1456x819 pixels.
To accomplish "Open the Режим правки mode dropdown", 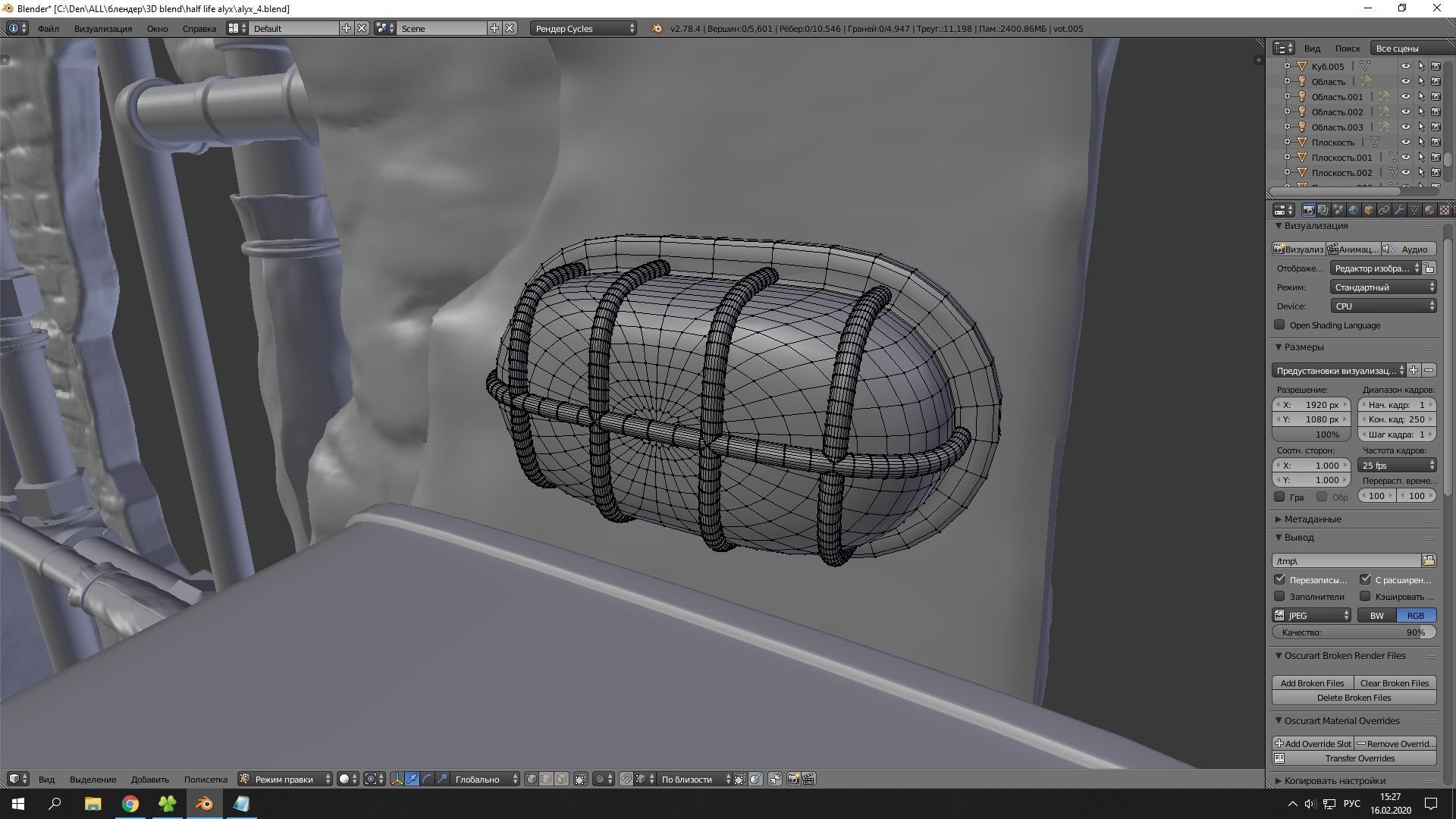I will 285,779.
